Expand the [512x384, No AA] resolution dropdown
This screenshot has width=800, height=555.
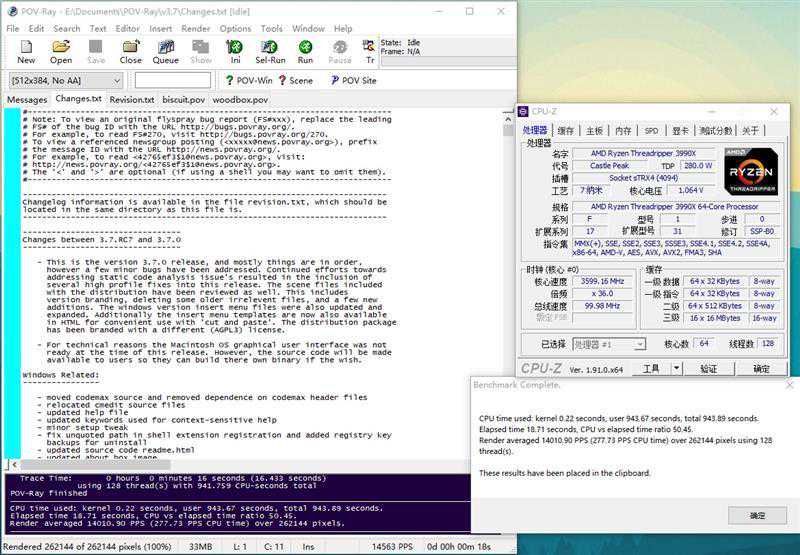117,80
